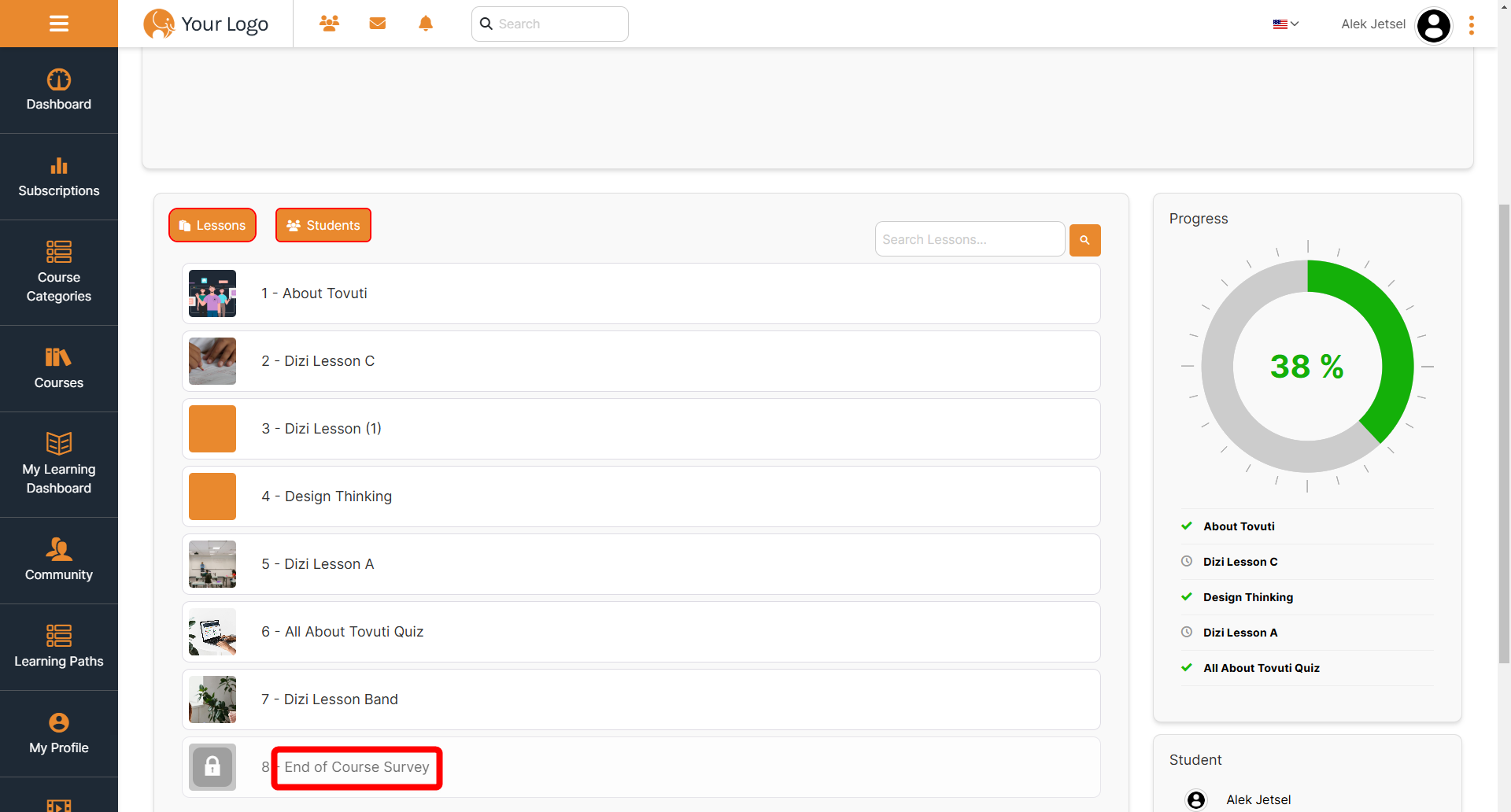Open the language flag dropdown
Viewport: 1511px width, 812px height.
click(x=1285, y=24)
